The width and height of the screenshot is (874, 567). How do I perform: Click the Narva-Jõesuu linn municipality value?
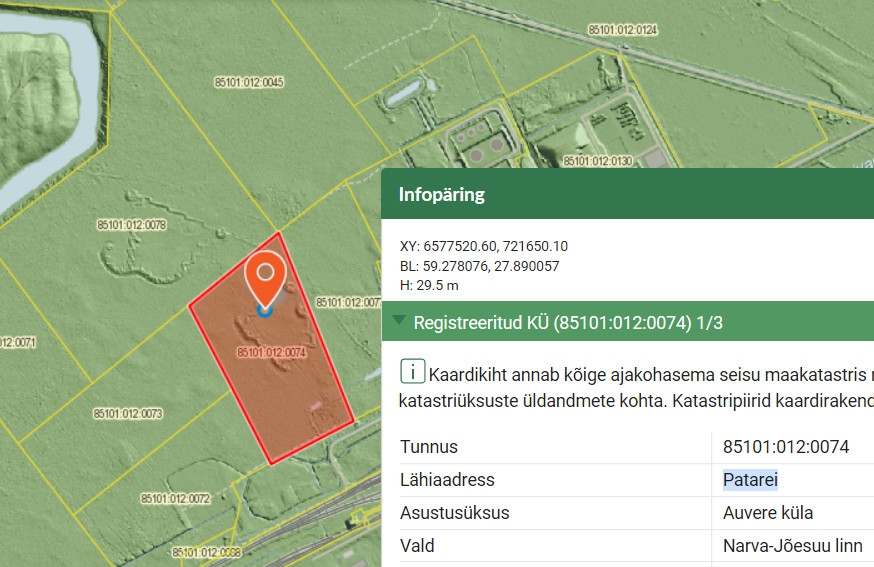[792, 546]
